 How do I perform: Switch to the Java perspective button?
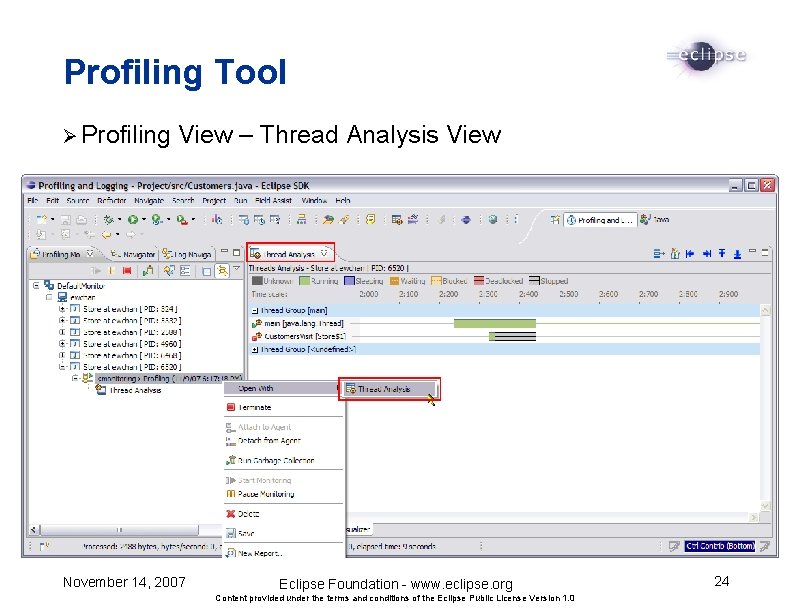[x=655, y=220]
